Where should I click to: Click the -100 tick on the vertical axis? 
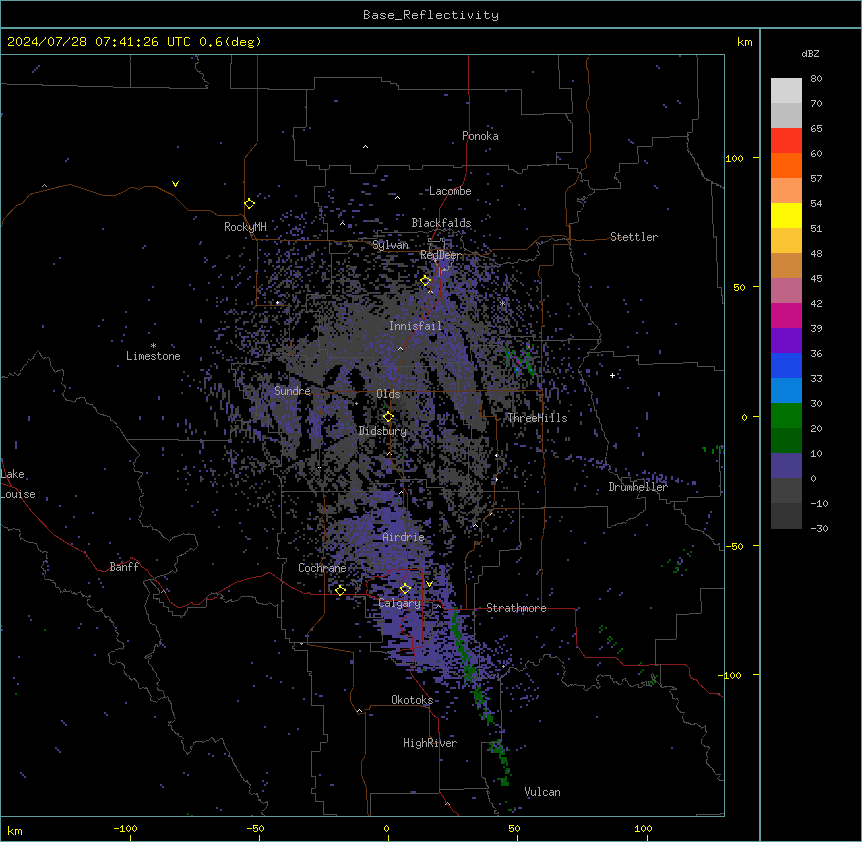[731, 675]
